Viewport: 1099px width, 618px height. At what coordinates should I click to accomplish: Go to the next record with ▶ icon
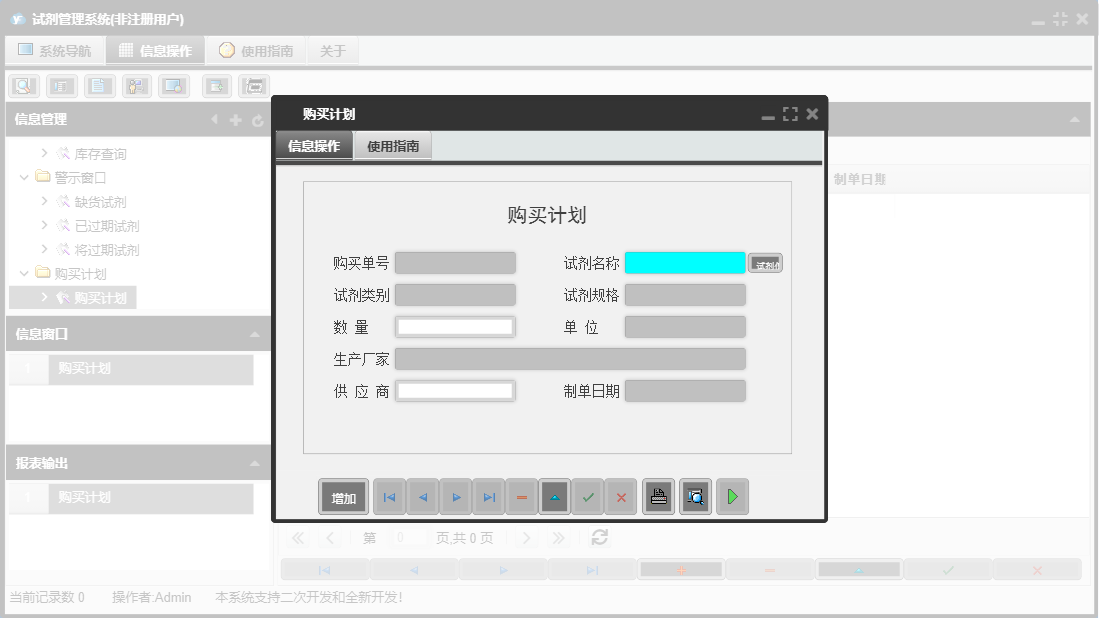(456, 496)
